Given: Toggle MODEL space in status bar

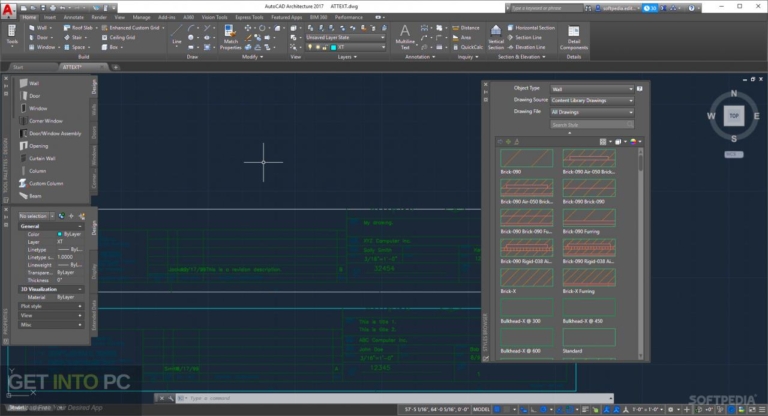Looking at the screenshot, I should [481, 409].
